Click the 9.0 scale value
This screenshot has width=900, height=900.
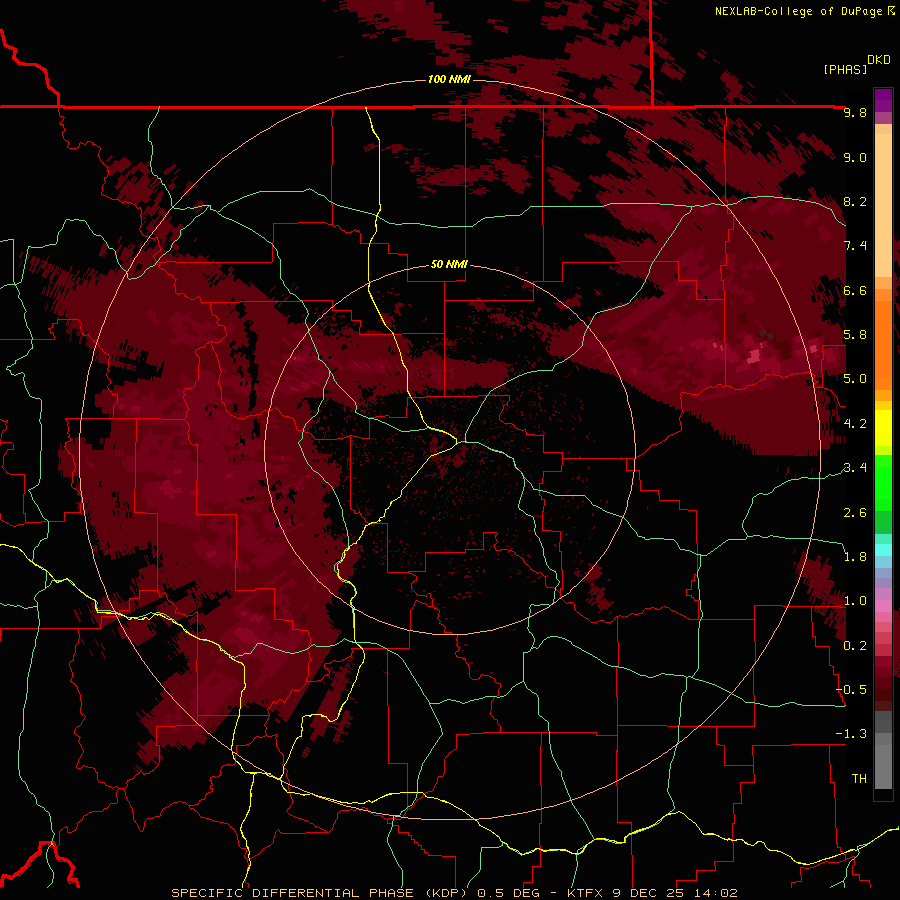855,157
